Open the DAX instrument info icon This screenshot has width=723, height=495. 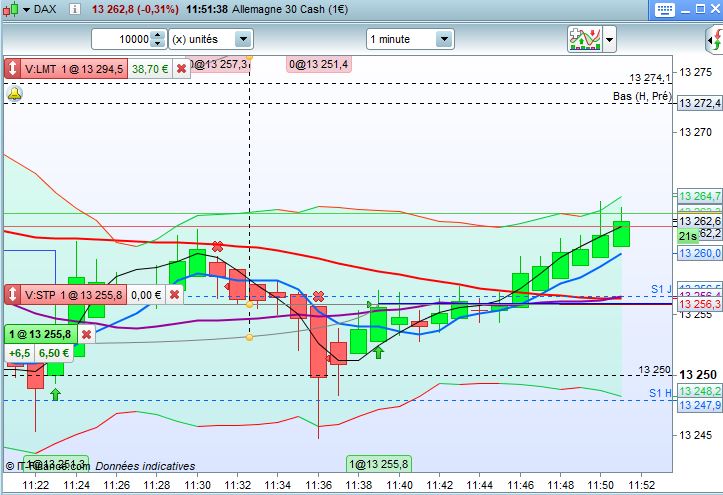(x=74, y=9)
